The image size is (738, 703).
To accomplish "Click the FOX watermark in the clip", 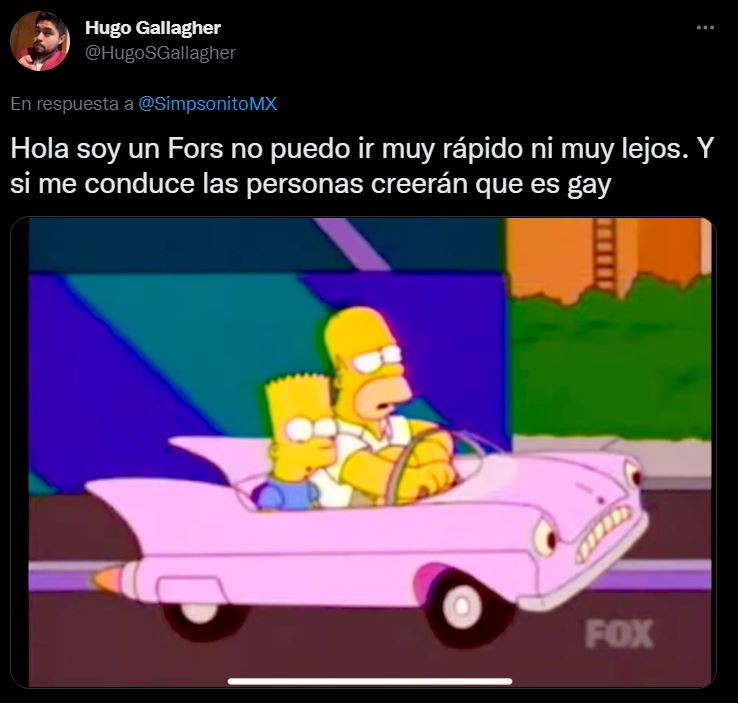I will (x=619, y=634).
